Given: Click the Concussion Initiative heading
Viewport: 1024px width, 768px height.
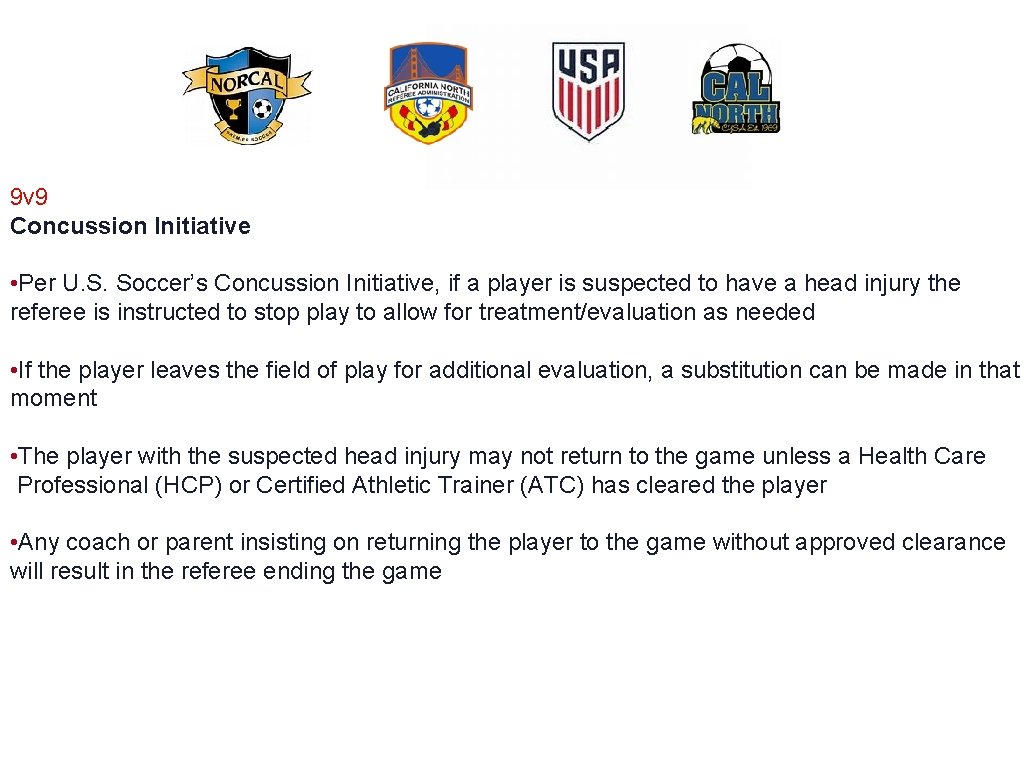Looking at the screenshot, I should (130, 226).
